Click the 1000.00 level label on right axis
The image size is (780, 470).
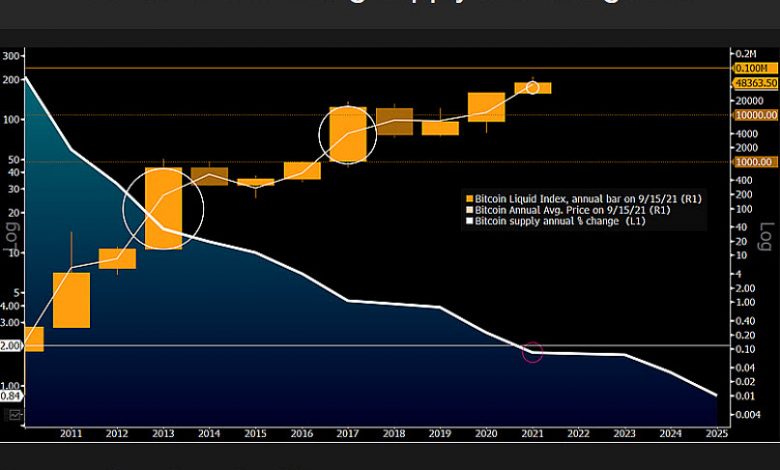[755, 161]
